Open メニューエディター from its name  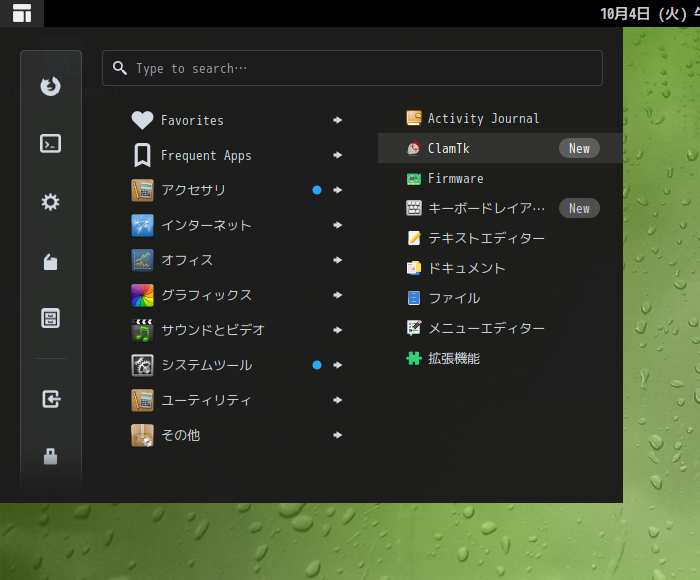[486, 328]
